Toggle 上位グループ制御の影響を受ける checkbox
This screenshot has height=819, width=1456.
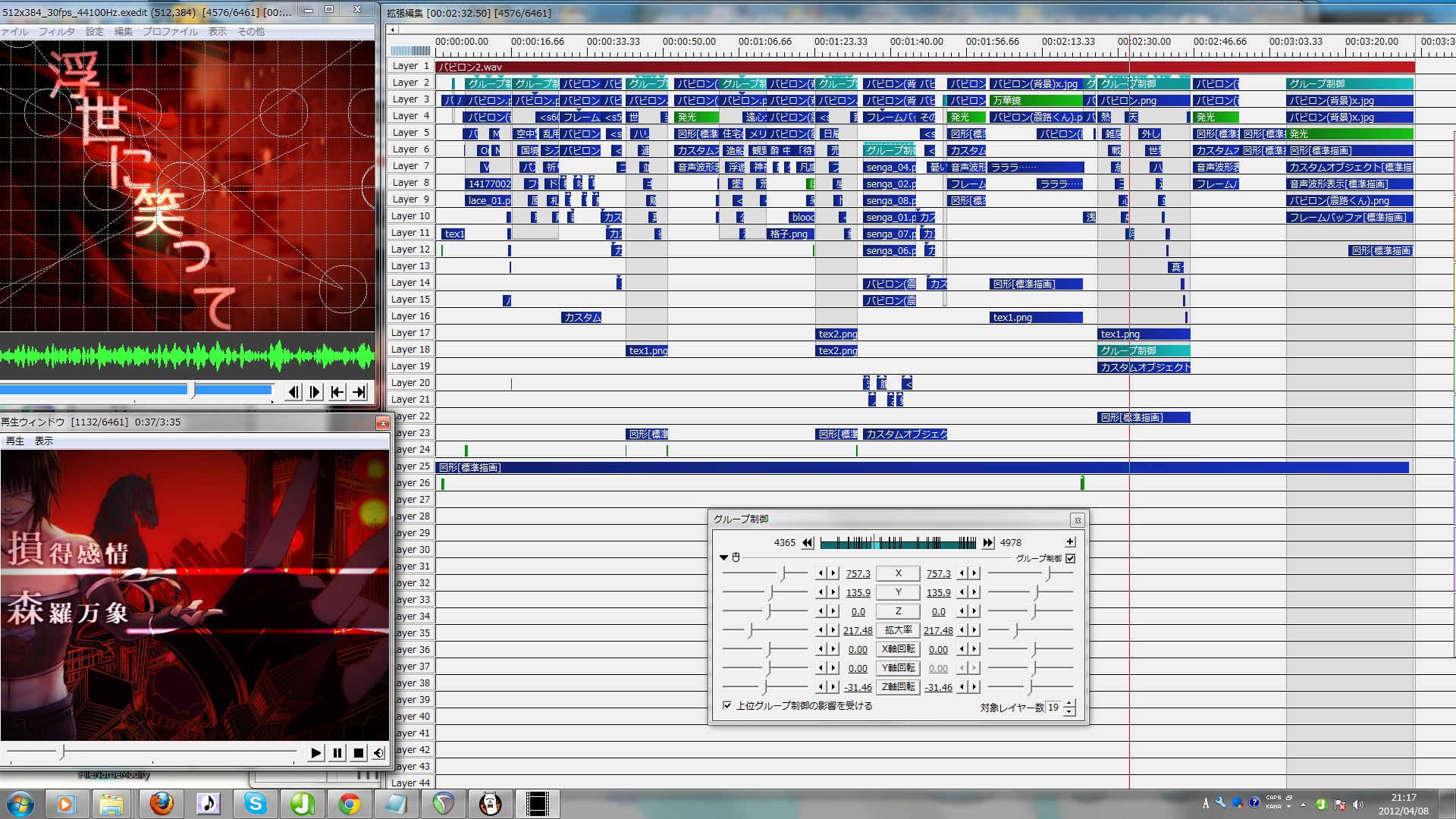click(727, 706)
